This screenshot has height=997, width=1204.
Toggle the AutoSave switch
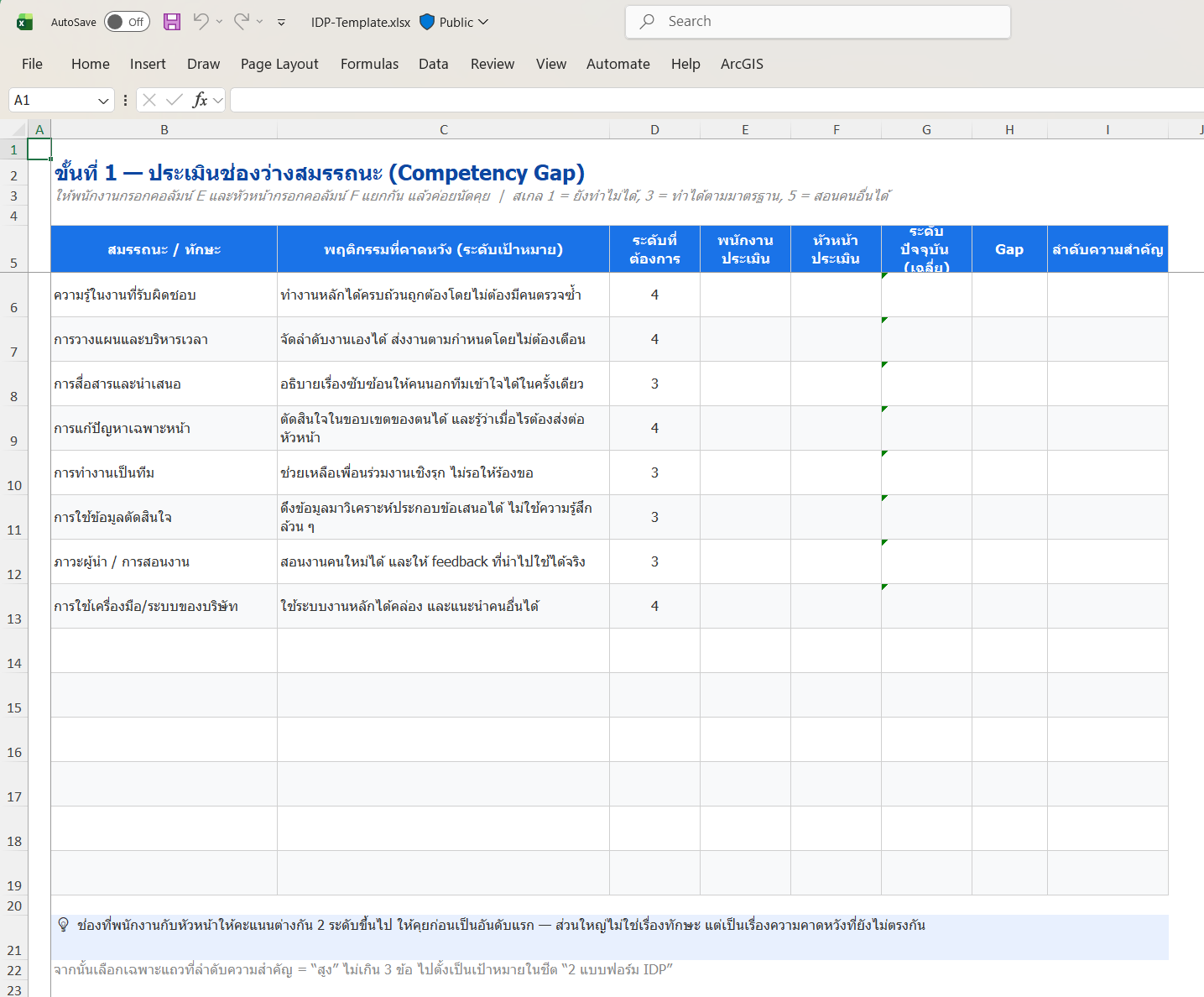point(127,22)
